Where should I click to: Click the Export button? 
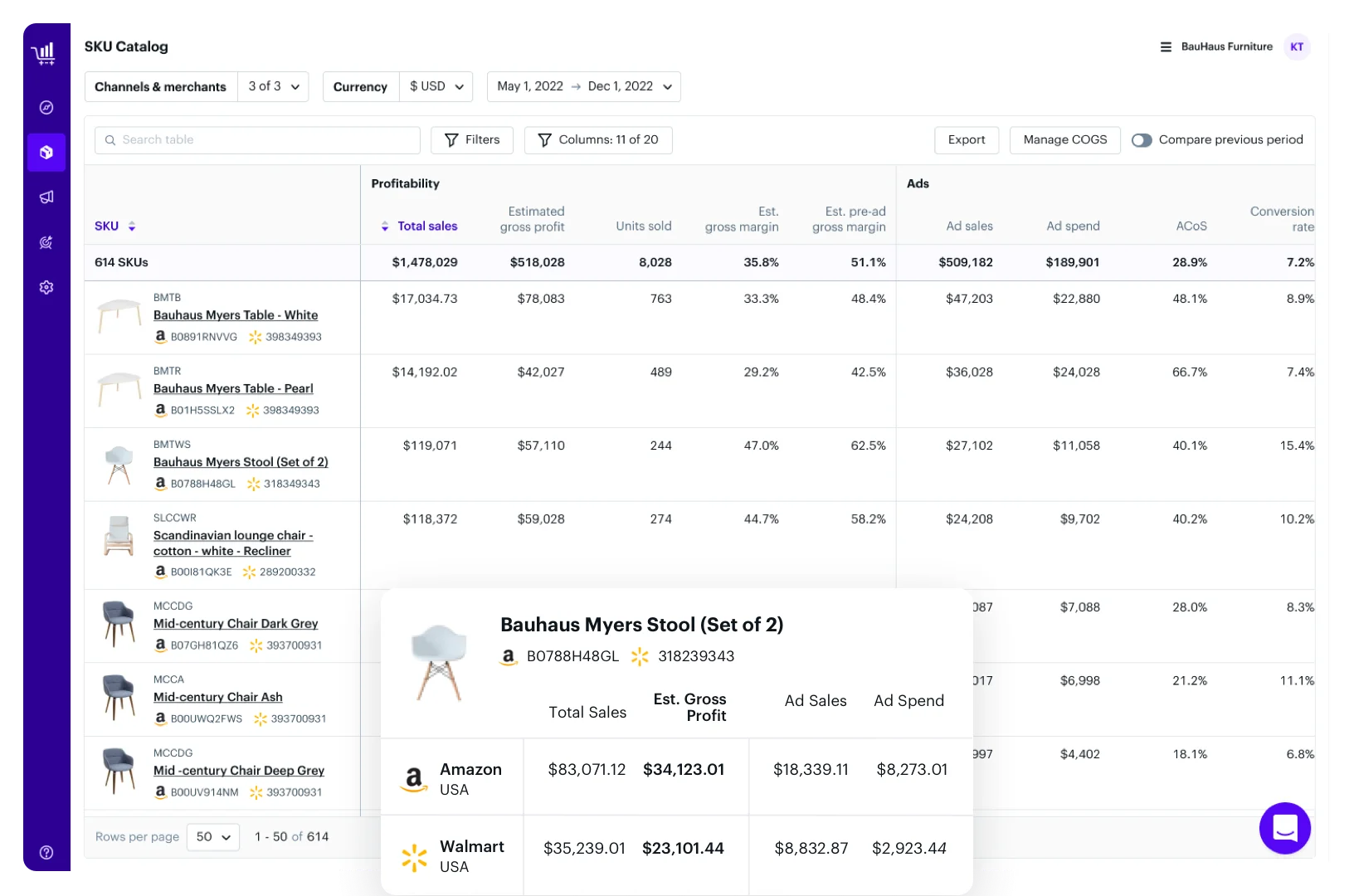pos(967,140)
